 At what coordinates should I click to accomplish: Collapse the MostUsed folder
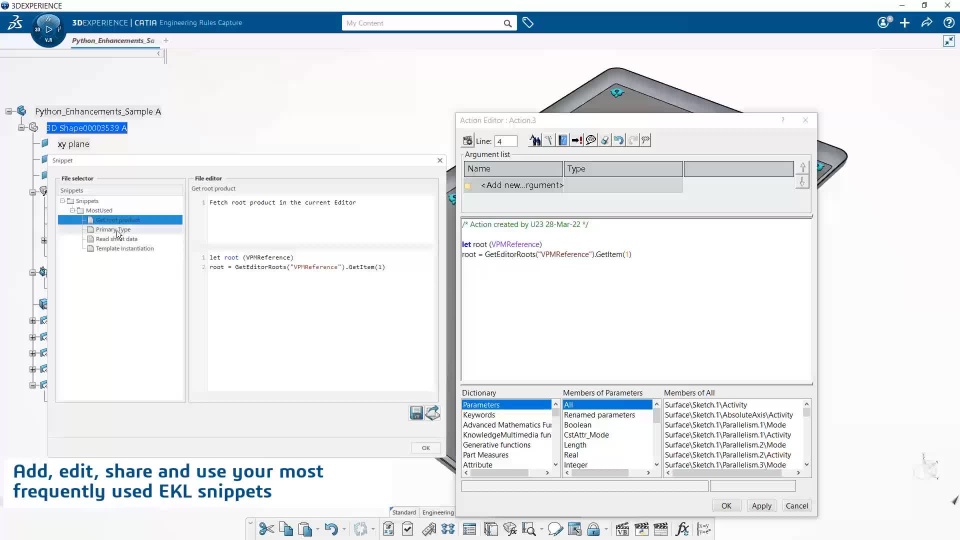coord(72,210)
